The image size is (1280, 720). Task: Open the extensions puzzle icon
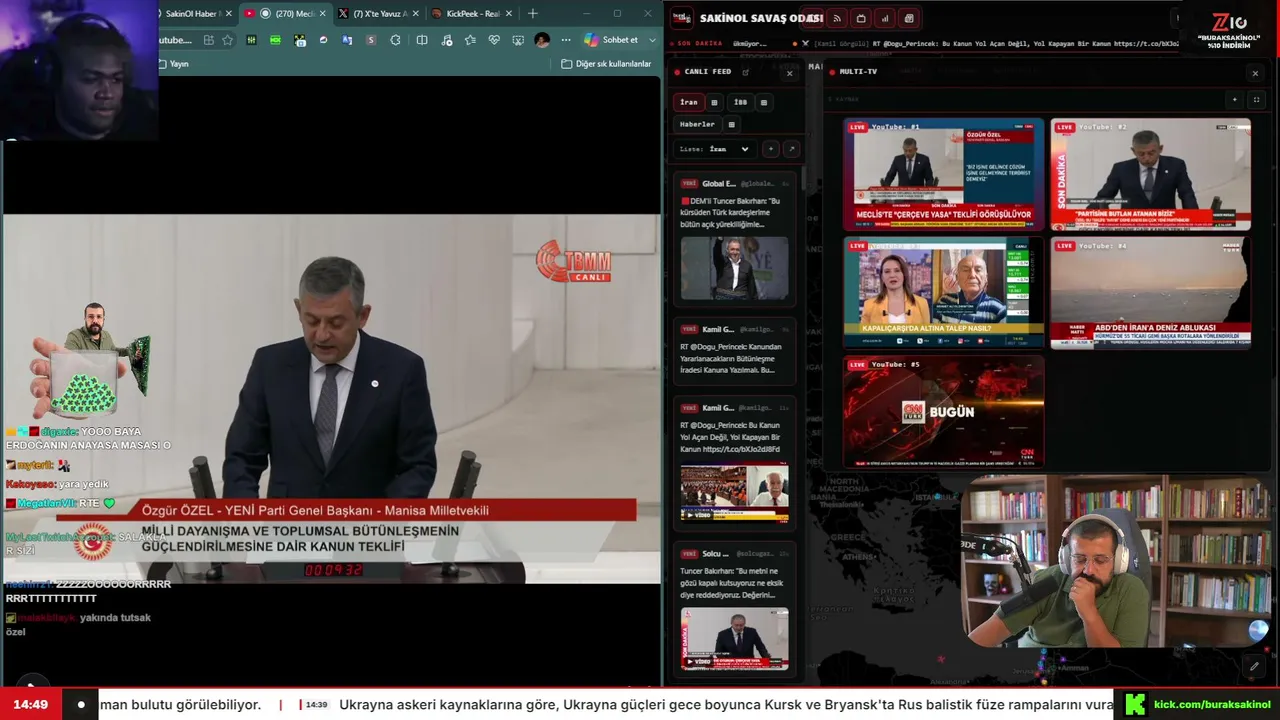(x=395, y=40)
